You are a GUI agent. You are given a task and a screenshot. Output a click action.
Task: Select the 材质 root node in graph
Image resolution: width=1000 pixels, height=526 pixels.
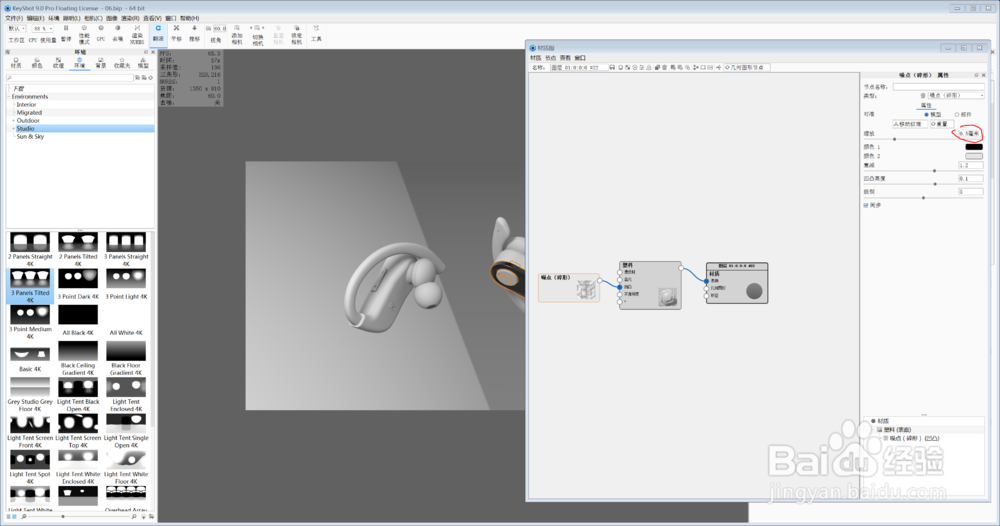737,283
